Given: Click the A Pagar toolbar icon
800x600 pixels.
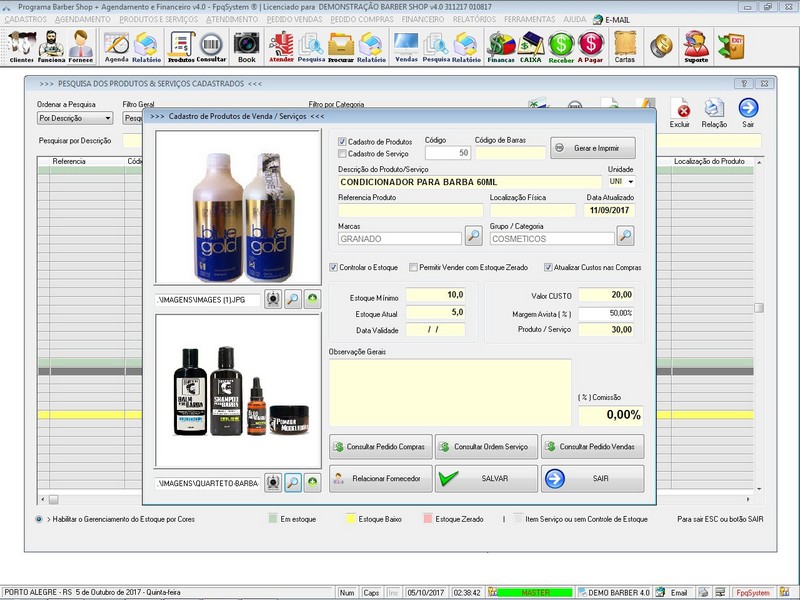Looking at the screenshot, I should click(591, 46).
